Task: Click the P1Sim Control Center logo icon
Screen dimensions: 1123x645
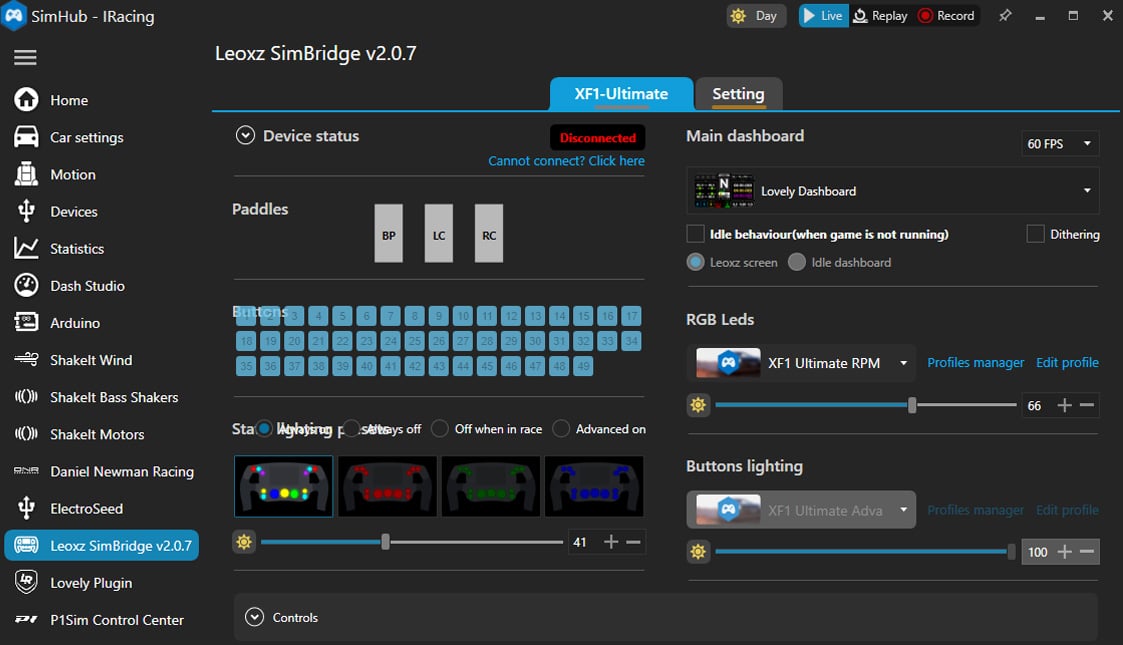Action: click(26, 619)
